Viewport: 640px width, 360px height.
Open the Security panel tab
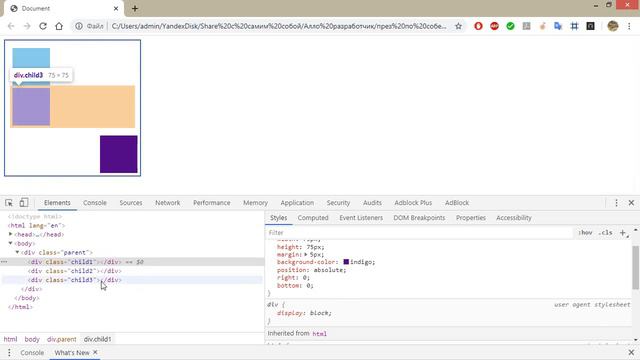pyautogui.click(x=338, y=203)
